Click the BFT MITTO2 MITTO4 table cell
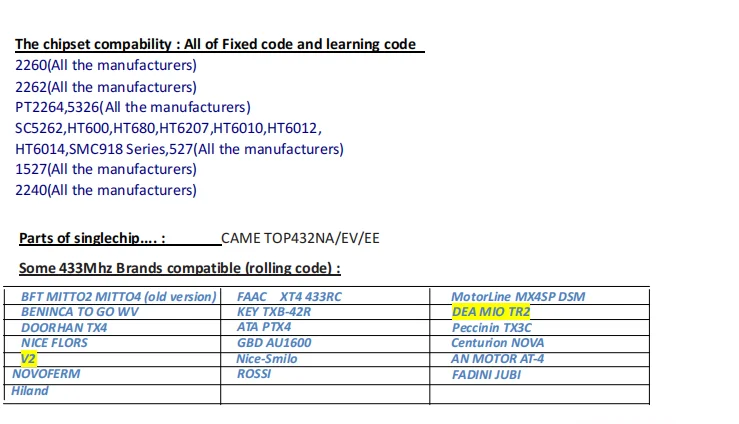739x424 pixels. coord(118,297)
